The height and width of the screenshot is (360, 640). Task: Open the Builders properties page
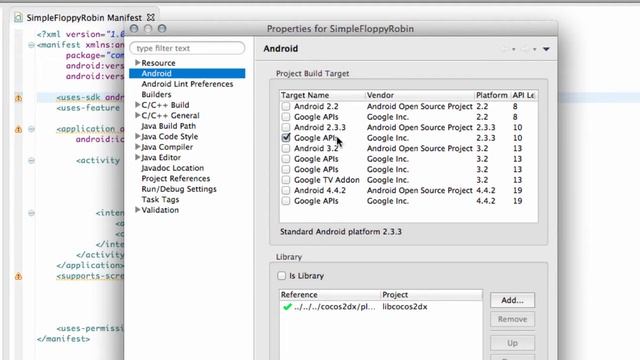[x=156, y=94]
